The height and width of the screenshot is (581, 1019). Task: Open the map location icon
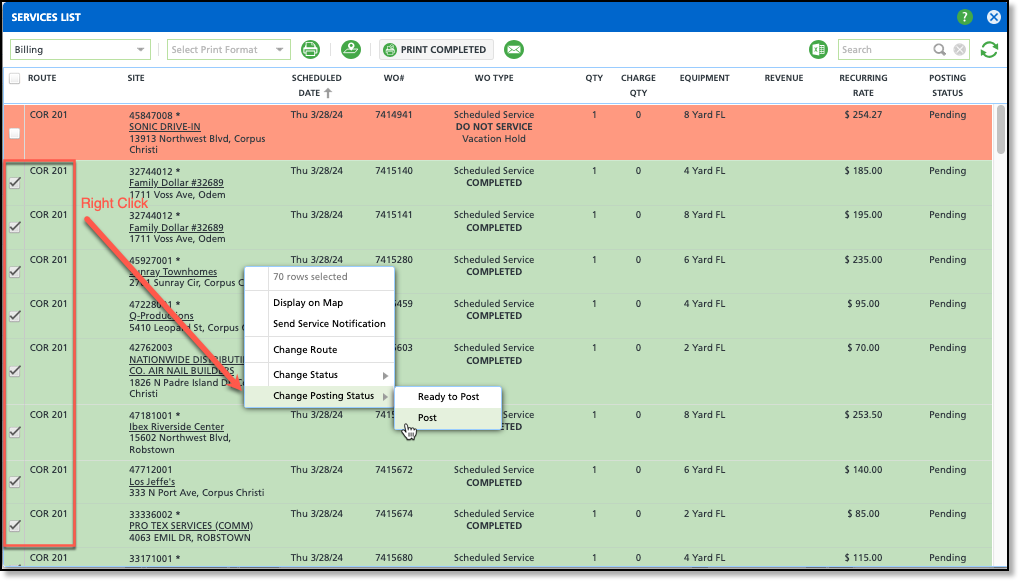click(350, 50)
